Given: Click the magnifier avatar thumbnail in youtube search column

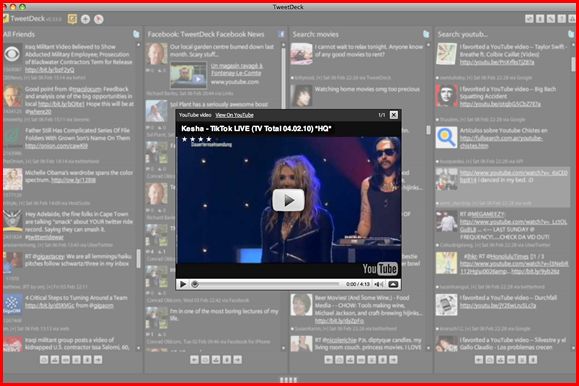Looking at the screenshot, I should click(x=446, y=137).
